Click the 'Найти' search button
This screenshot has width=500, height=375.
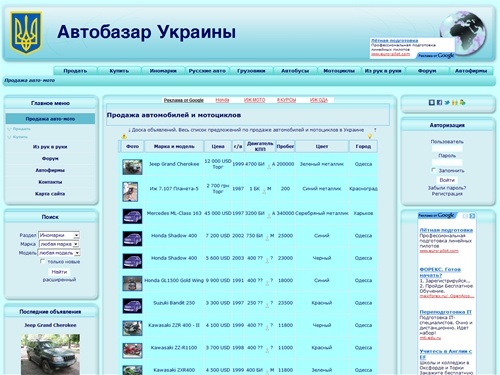click(59, 272)
